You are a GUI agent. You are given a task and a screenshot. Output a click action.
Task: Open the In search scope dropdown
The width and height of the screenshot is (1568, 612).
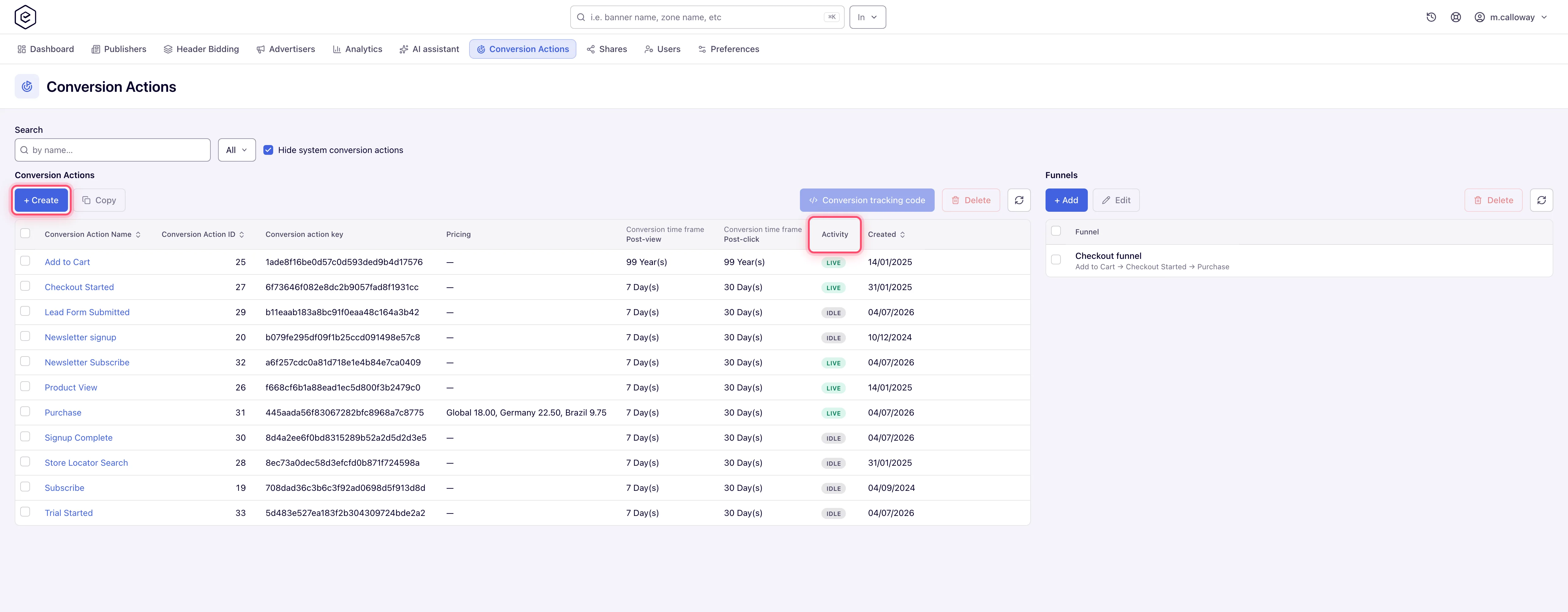867,17
